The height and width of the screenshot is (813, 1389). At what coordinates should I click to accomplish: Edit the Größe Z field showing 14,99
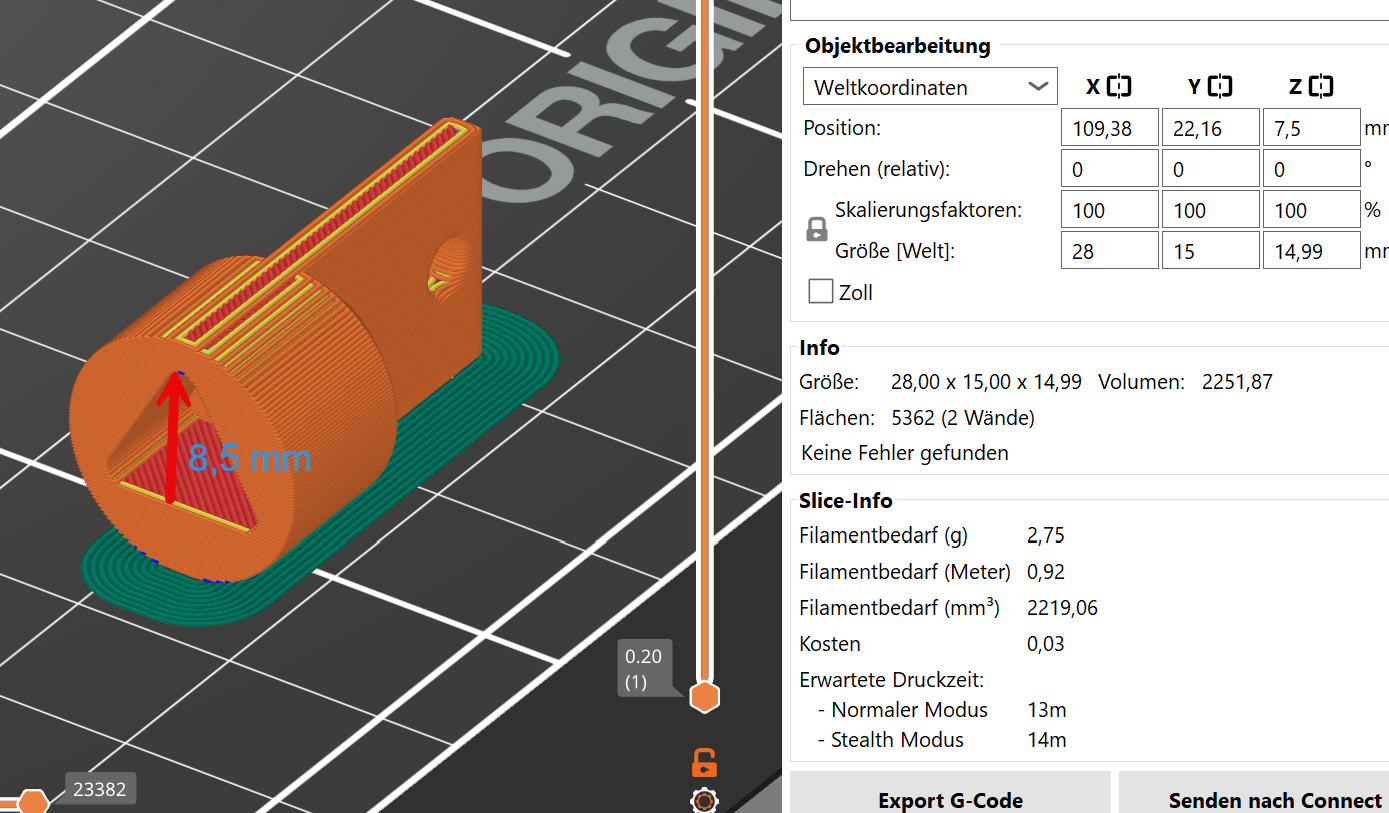(x=1312, y=251)
